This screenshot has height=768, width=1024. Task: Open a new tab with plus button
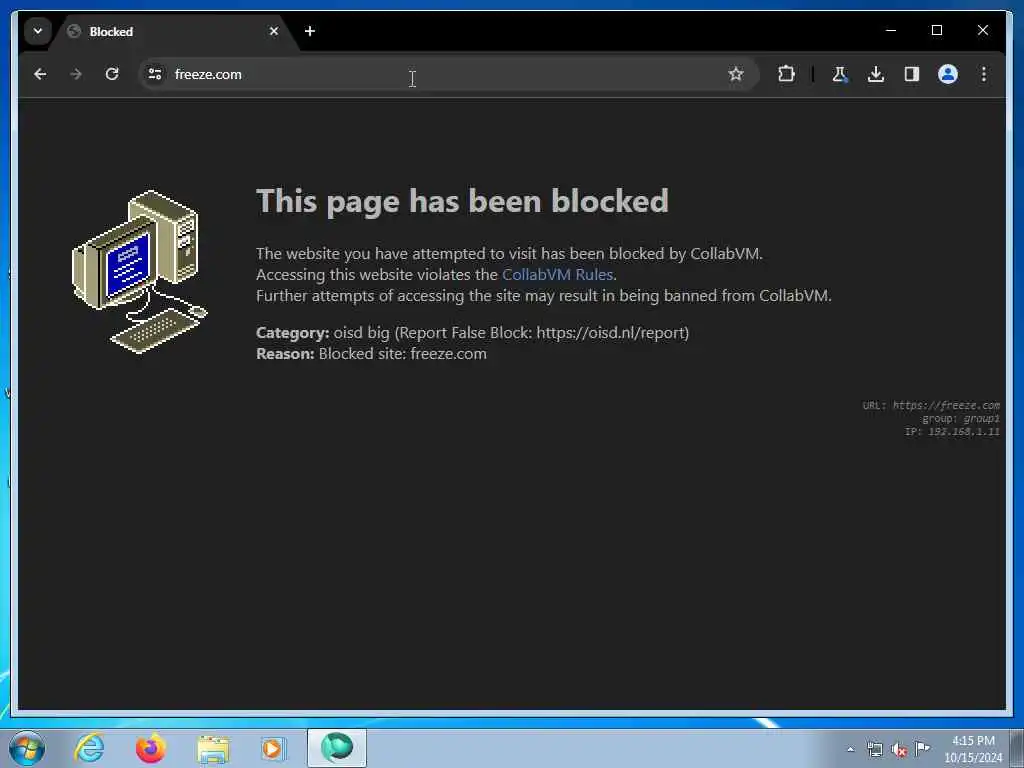click(x=310, y=31)
